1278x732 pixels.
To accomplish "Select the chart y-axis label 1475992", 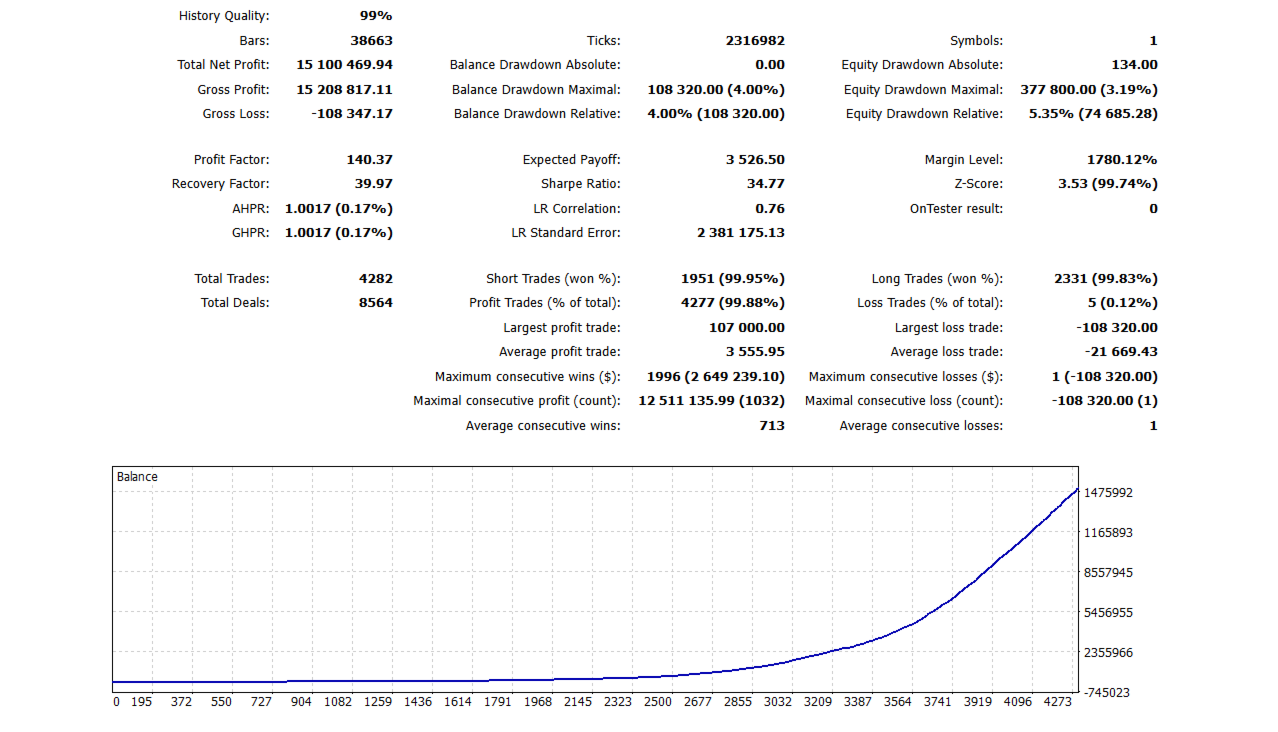I will (x=1109, y=493).
